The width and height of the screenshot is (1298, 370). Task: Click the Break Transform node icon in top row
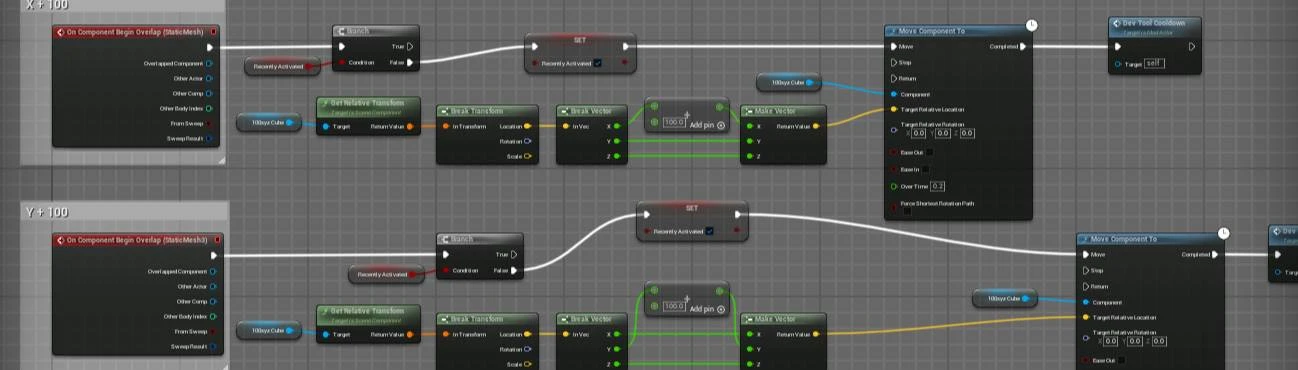(x=445, y=111)
